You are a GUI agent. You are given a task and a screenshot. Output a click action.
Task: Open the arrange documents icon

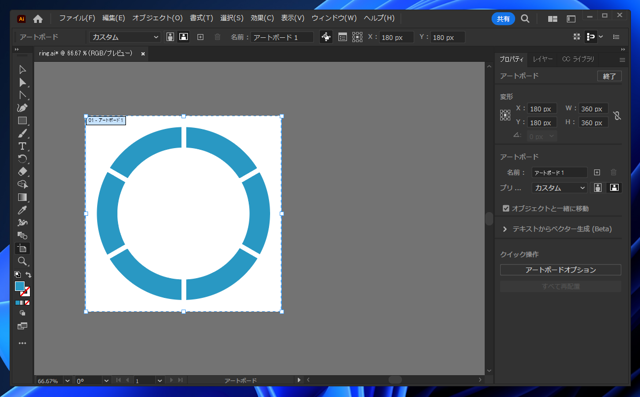[552, 19]
